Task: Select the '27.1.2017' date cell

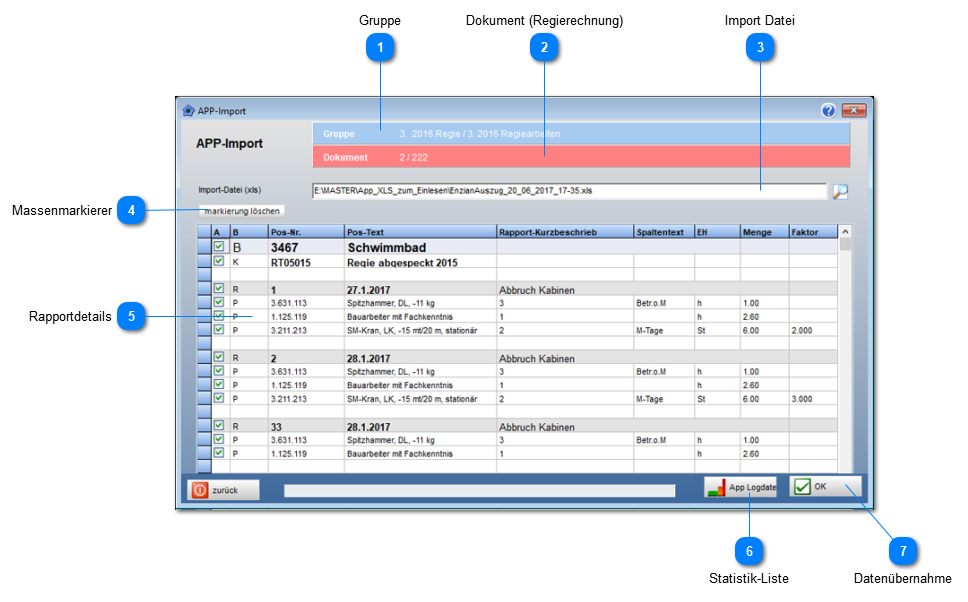Action: pos(420,290)
